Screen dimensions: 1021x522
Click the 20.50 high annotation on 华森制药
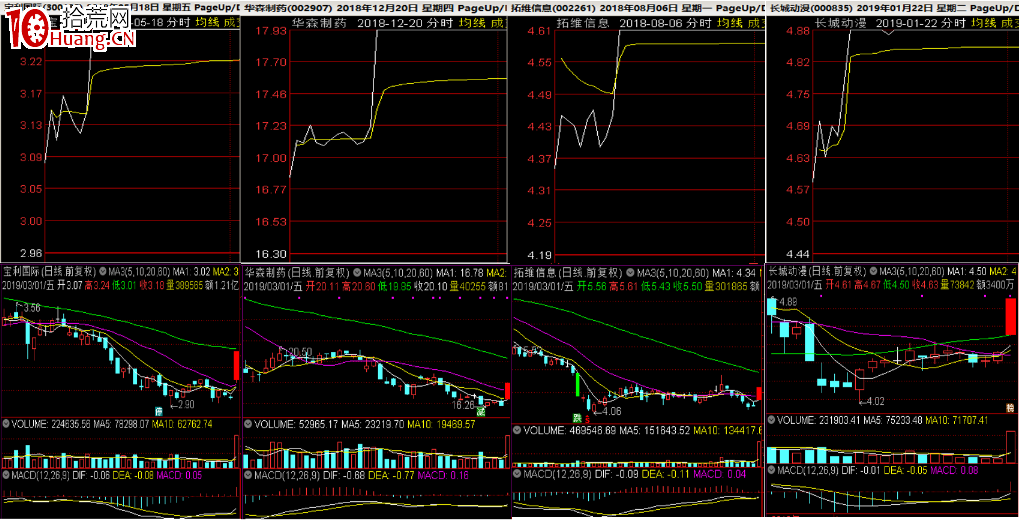[298, 352]
